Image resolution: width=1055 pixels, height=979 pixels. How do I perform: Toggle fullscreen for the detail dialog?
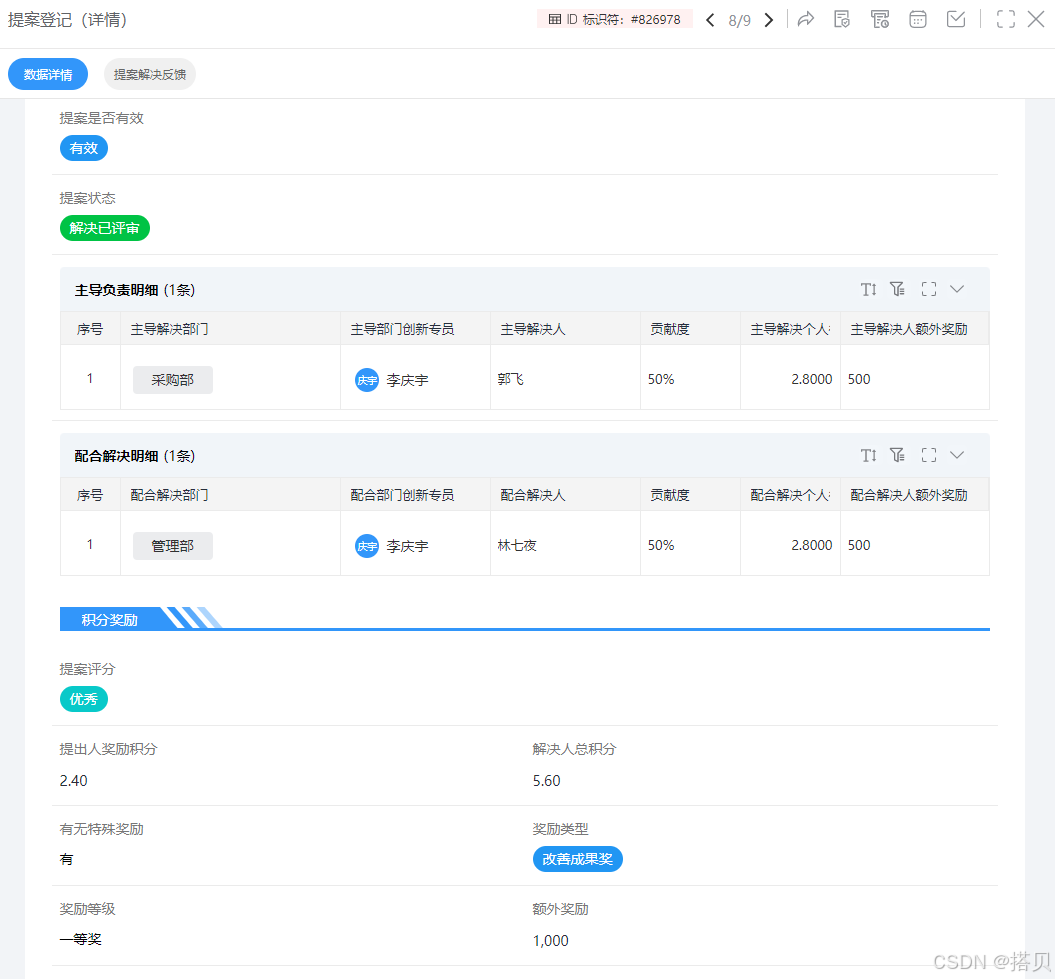(1006, 19)
